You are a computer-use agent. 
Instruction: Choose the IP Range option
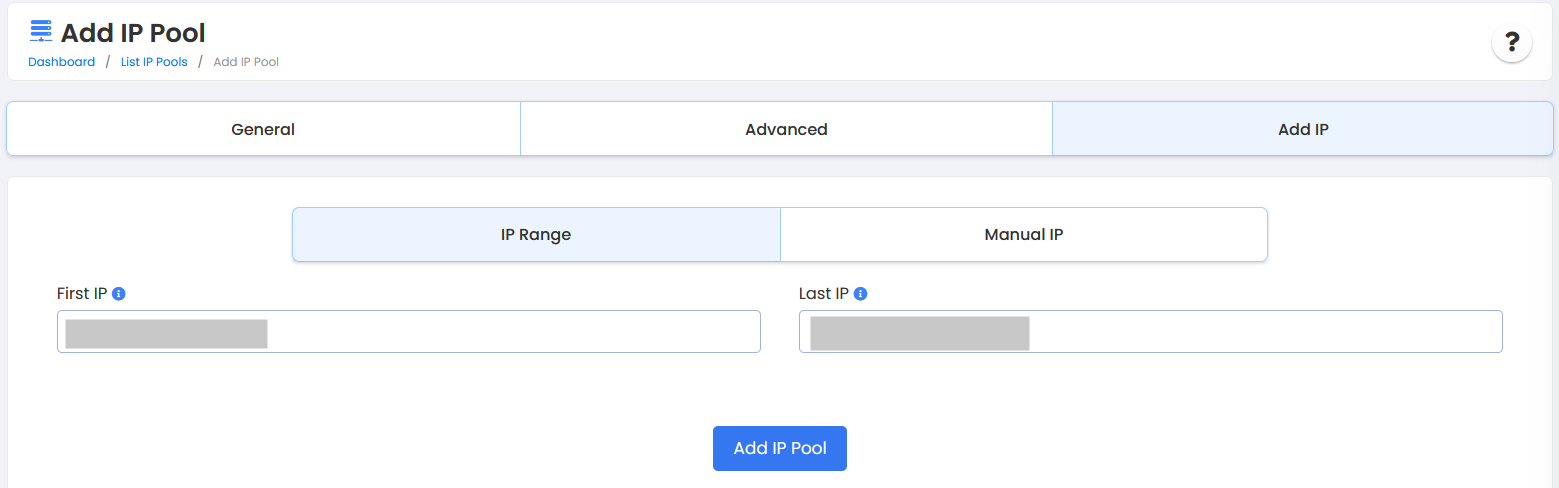536,235
